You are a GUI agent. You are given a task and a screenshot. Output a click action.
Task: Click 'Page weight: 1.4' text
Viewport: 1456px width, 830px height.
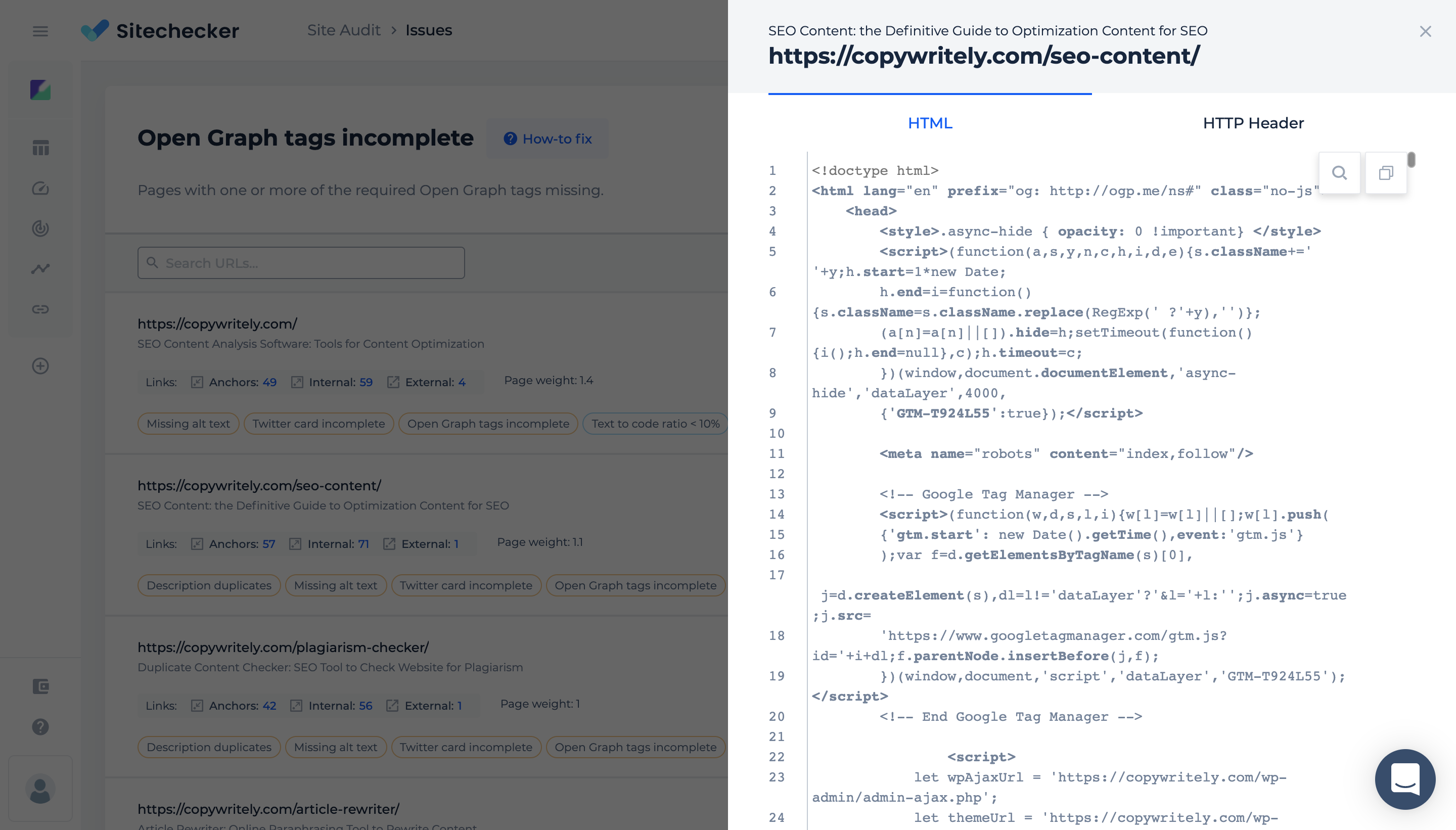coord(549,380)
